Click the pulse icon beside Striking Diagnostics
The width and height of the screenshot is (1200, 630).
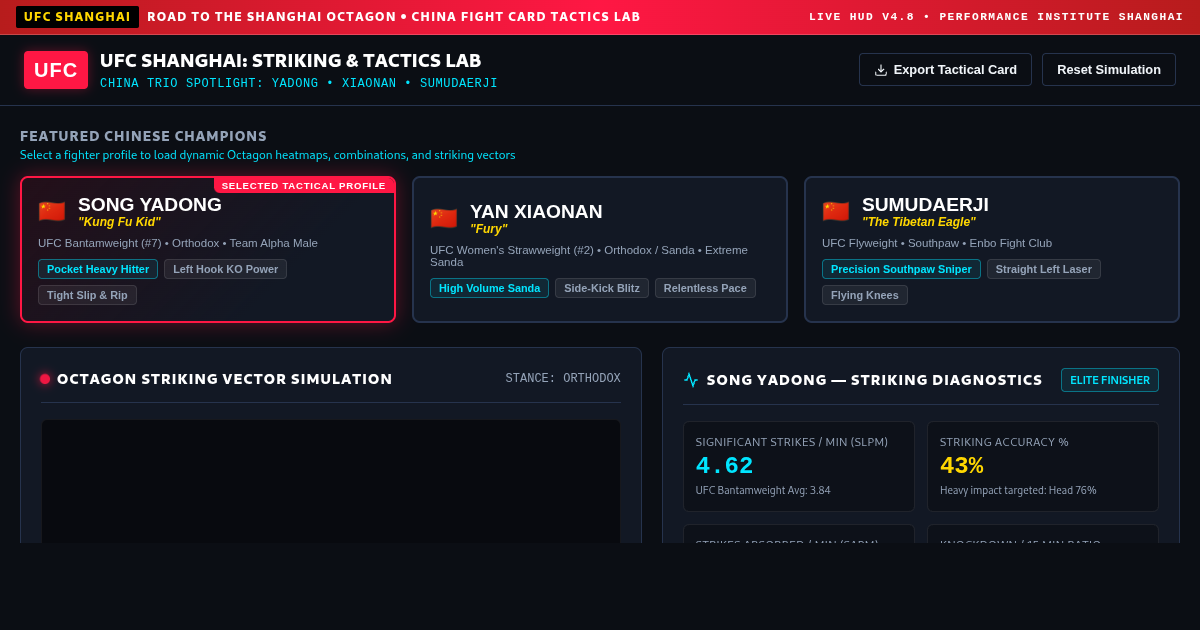coord(691,380)
